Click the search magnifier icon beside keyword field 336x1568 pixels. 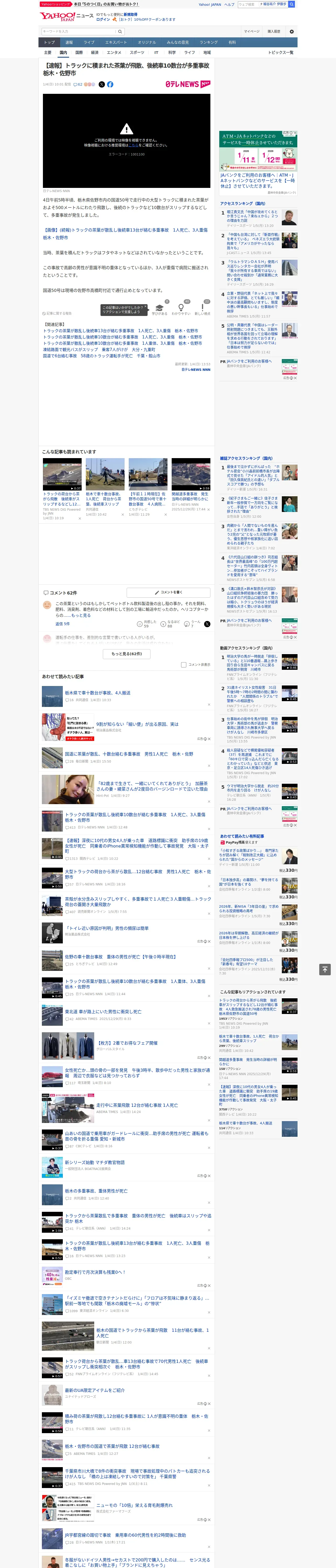pyautogui.click(x=121, y=31)
